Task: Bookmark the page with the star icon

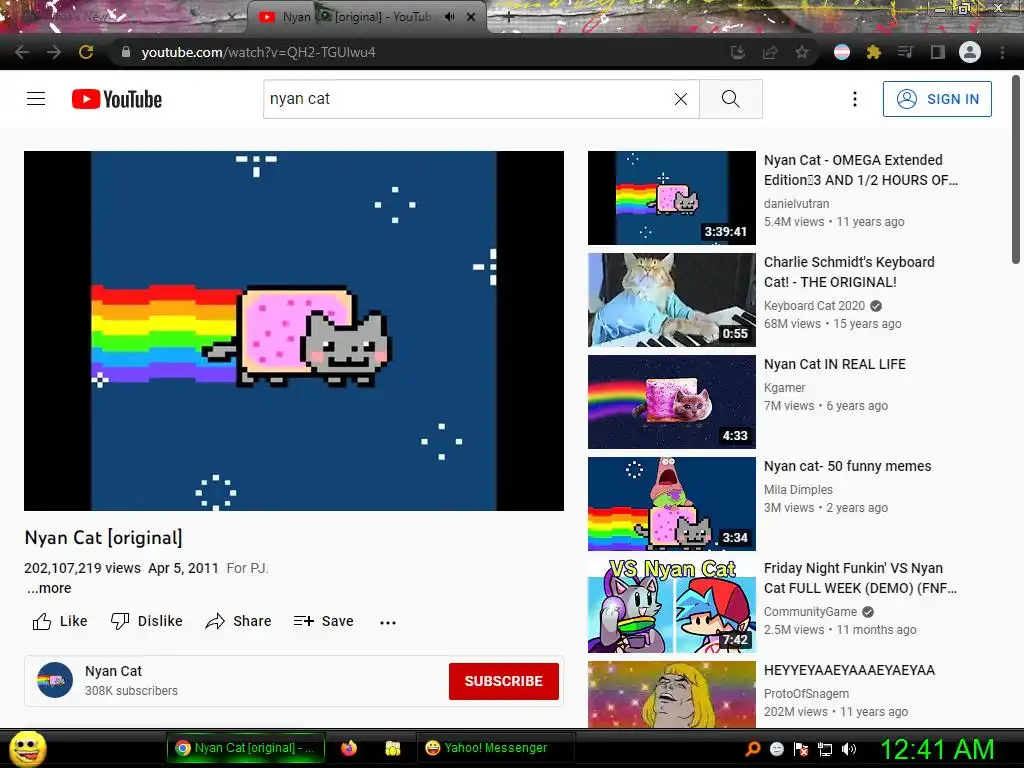Action: tap(802, 52)
